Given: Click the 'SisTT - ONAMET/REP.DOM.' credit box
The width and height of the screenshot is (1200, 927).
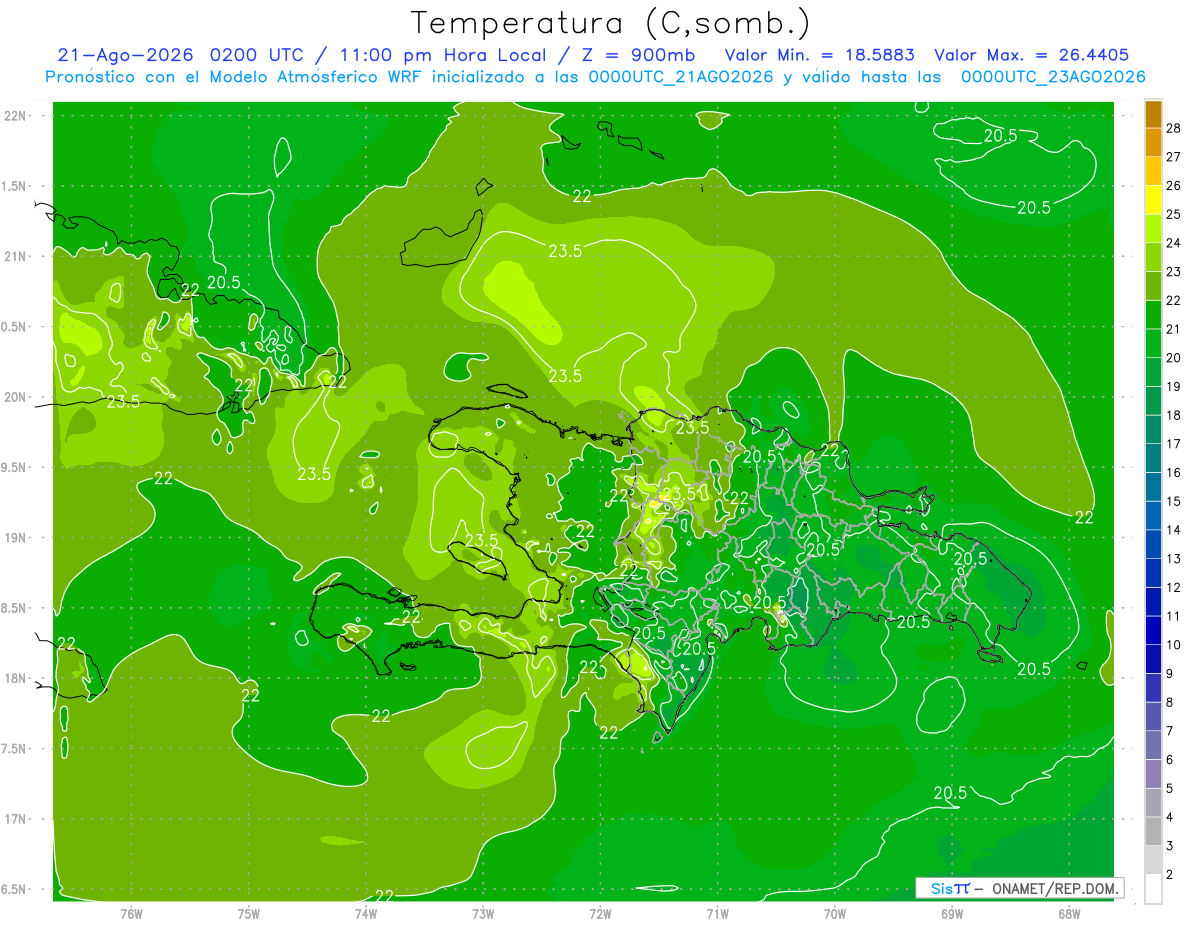Looking at the screenshot, I should pos(1019,888).
